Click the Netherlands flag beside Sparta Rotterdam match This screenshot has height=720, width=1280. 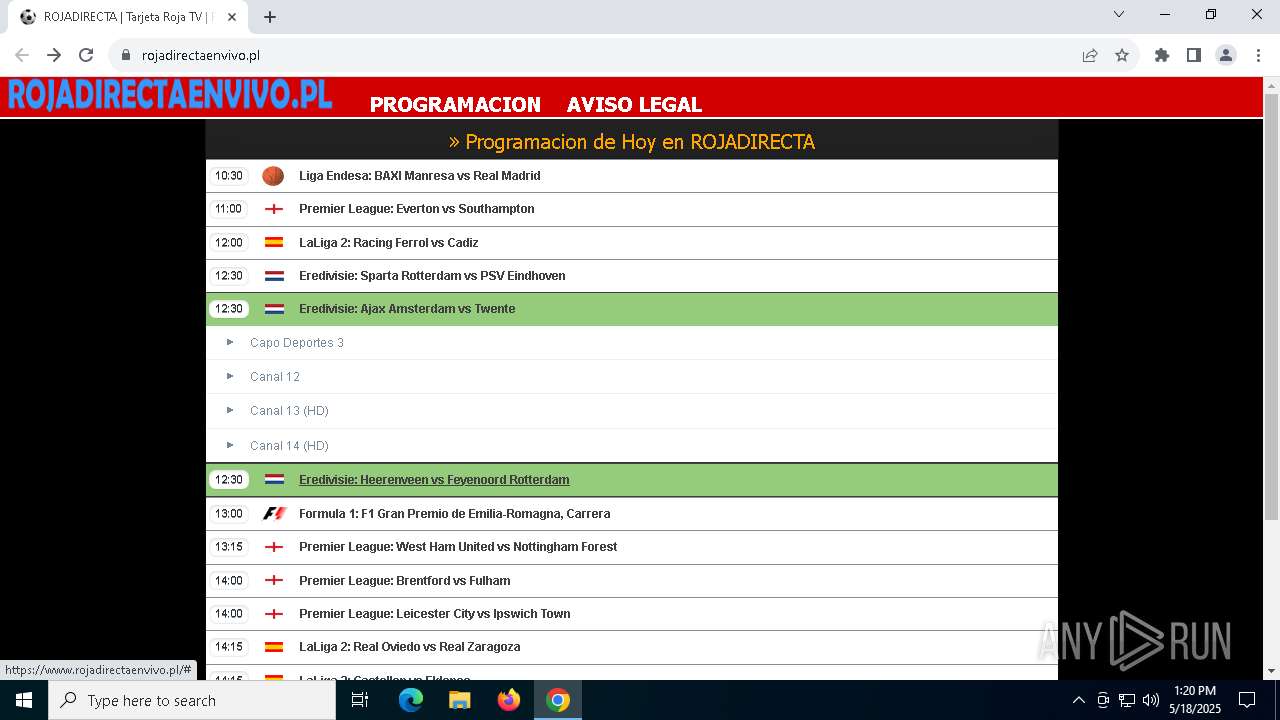point(274,276)
